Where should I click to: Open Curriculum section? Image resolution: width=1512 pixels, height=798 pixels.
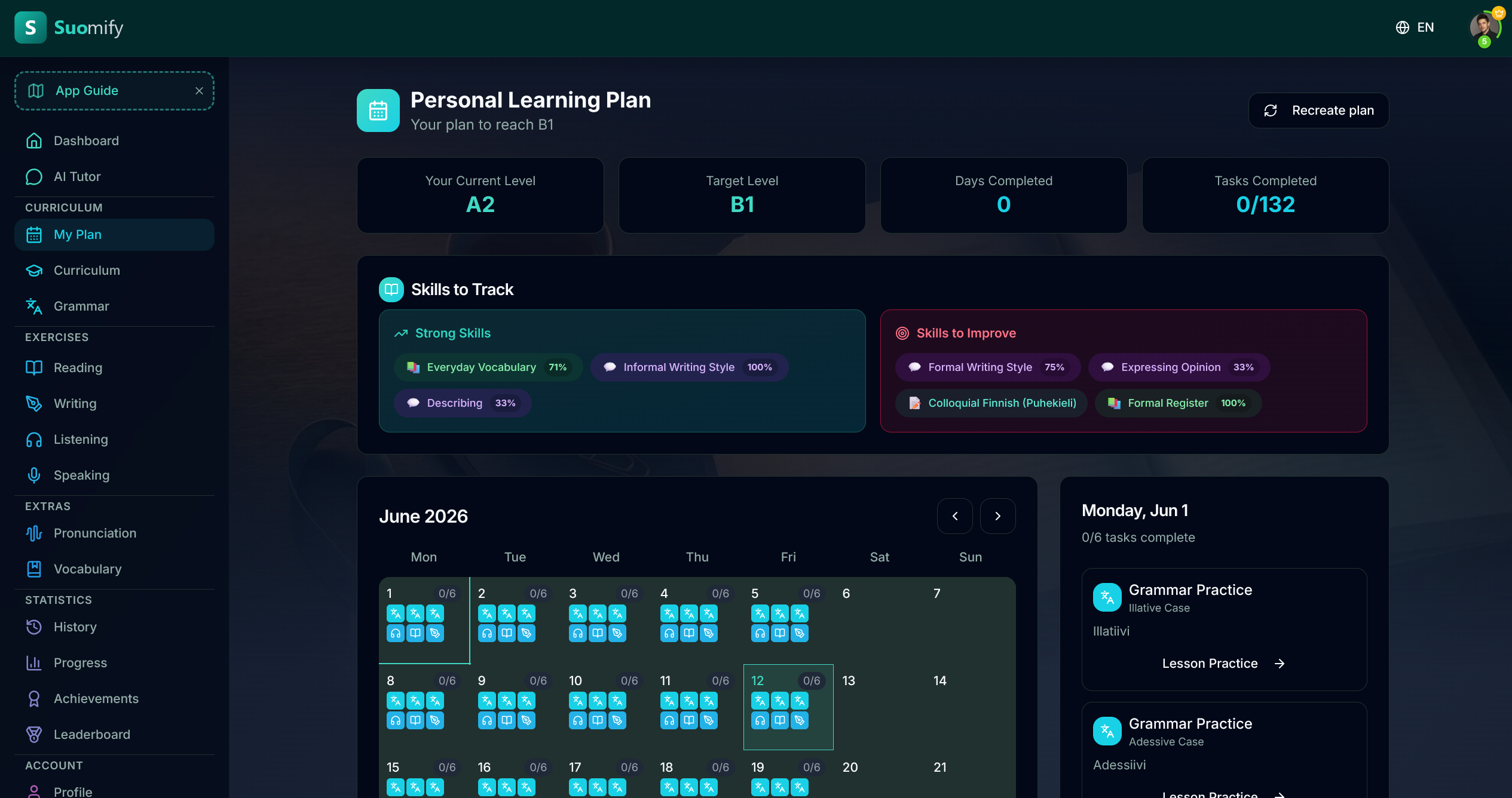[x=114, y=271]
